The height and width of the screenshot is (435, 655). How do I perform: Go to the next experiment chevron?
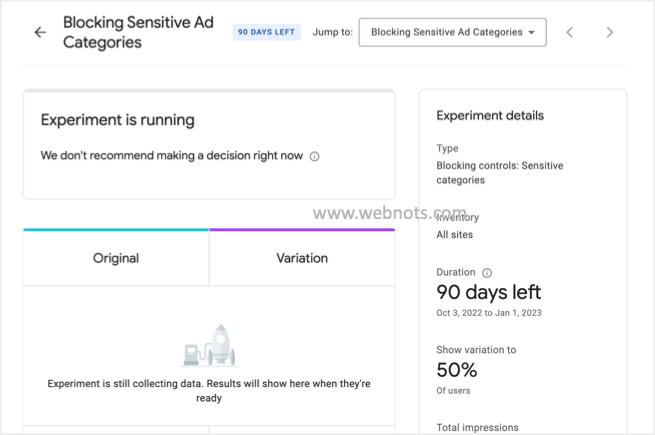(610, 32)
